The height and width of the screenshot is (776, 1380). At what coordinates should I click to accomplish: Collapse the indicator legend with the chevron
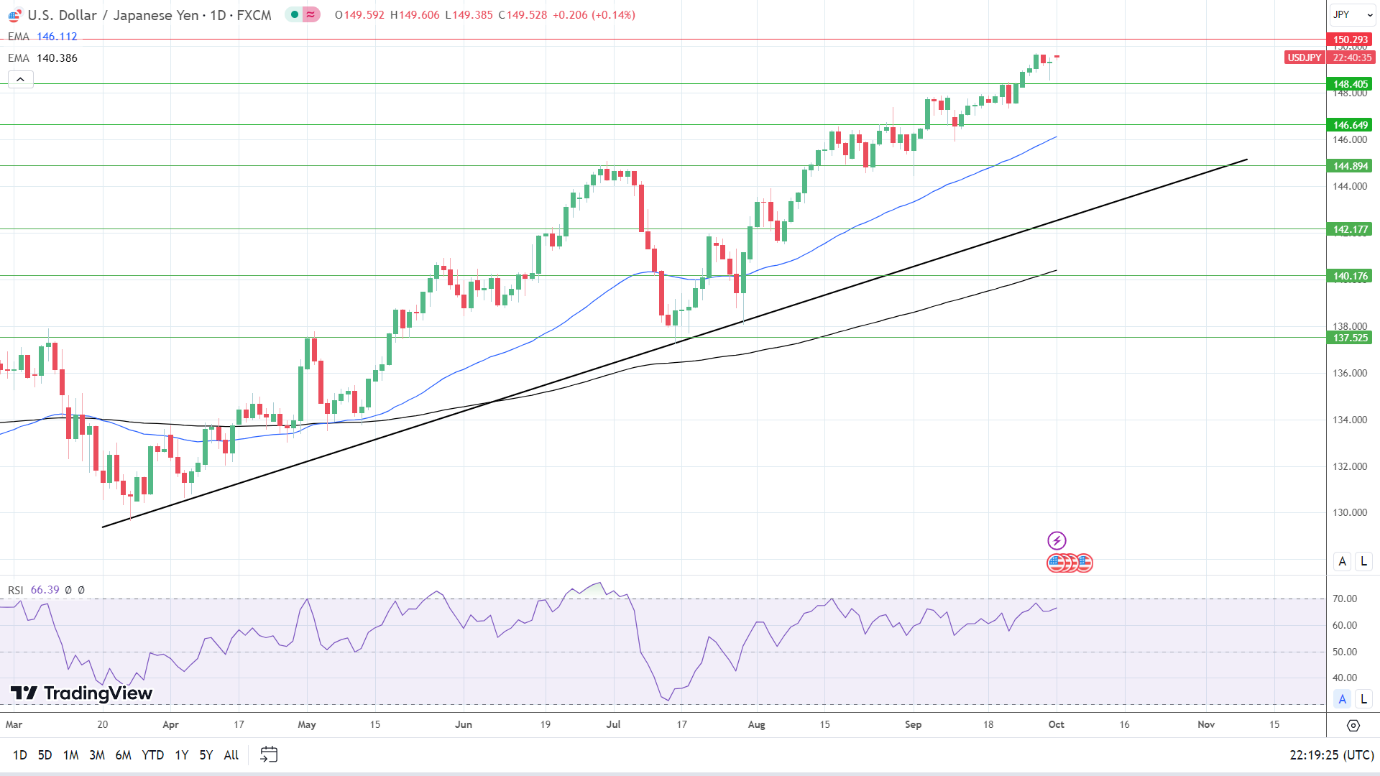click(x=20, y=79)
